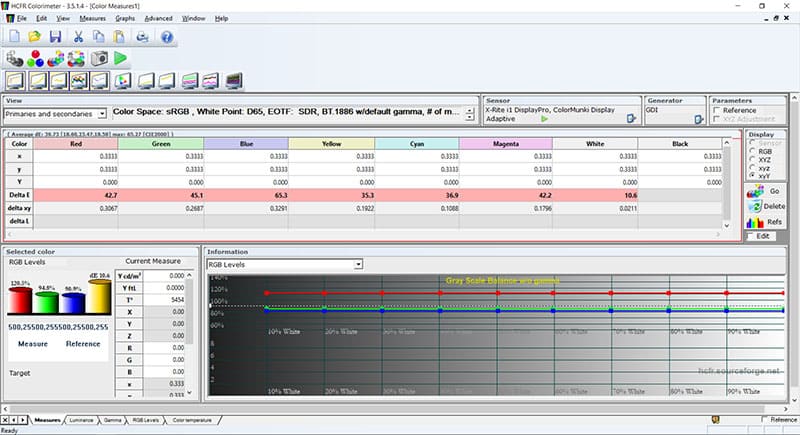Click the Print toolbar icon
Image resolution: width=800 pixels, height=435 pixels.
pyautogui.click(x=142, y=37)
